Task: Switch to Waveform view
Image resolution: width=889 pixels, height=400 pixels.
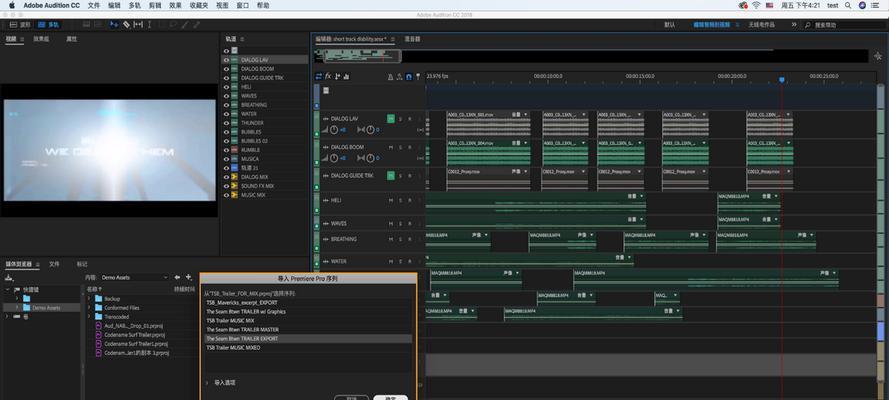Action: (20, 25)
